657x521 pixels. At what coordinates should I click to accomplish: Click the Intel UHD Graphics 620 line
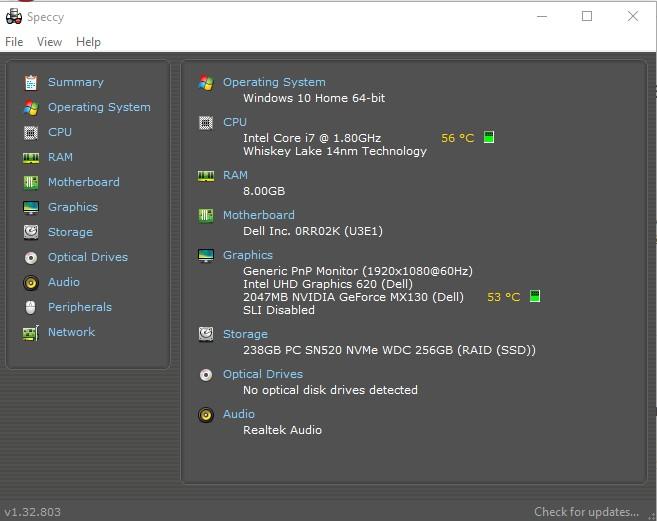coord(328,284)
